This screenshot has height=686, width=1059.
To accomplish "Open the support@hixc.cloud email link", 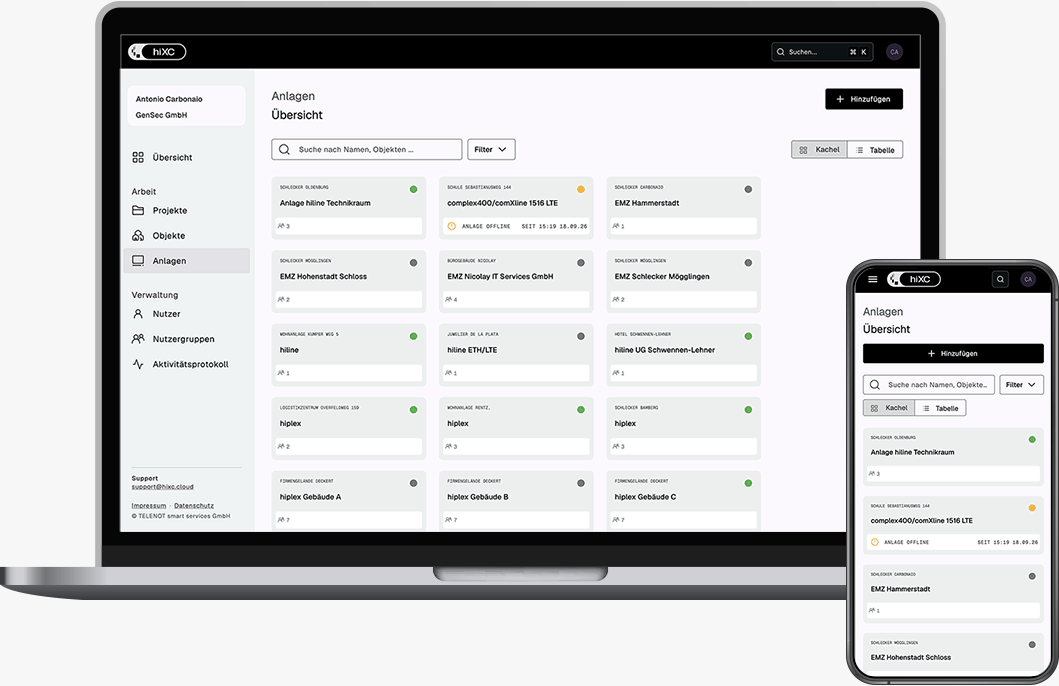I will [162, 487].
